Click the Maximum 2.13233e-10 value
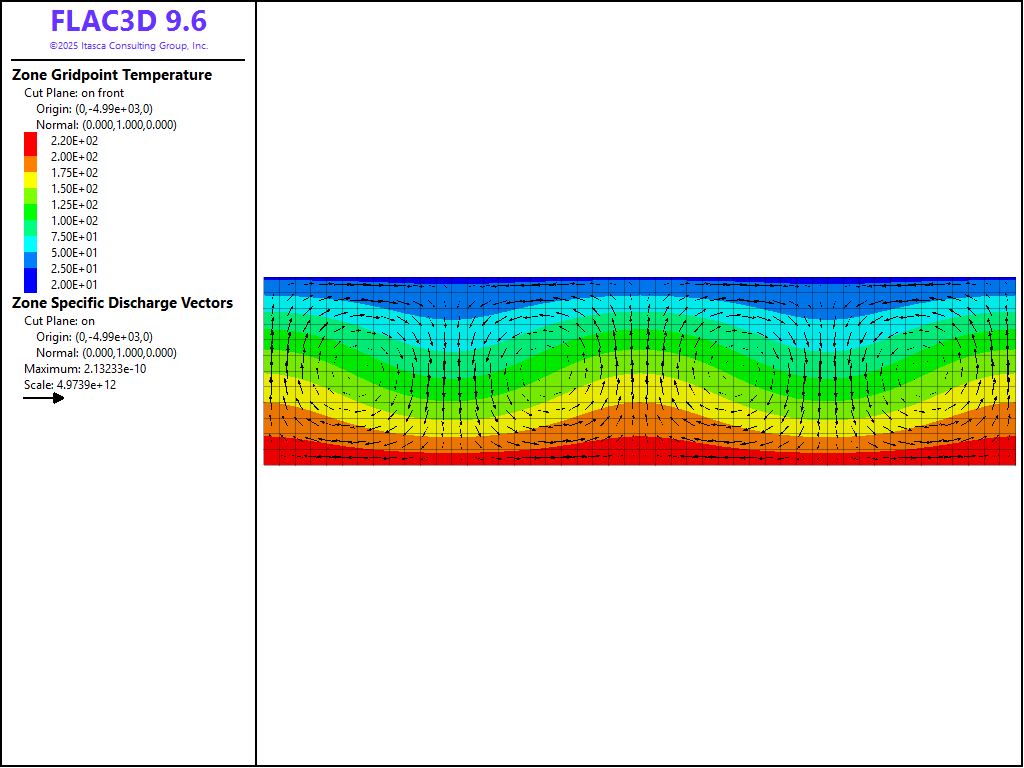The image size is (1024, 768). (85, 369)
